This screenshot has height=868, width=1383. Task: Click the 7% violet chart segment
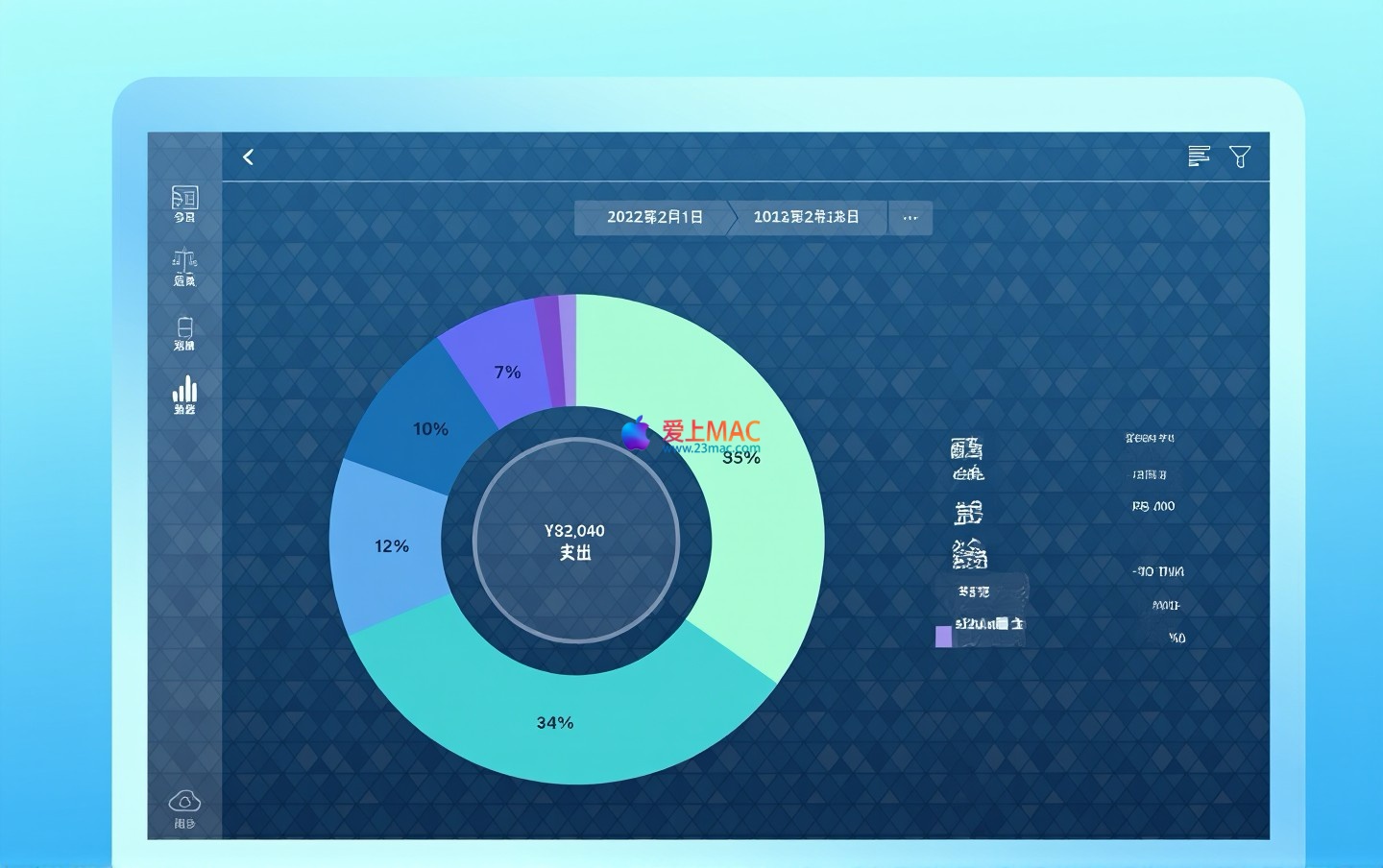(x=506, y=372)
